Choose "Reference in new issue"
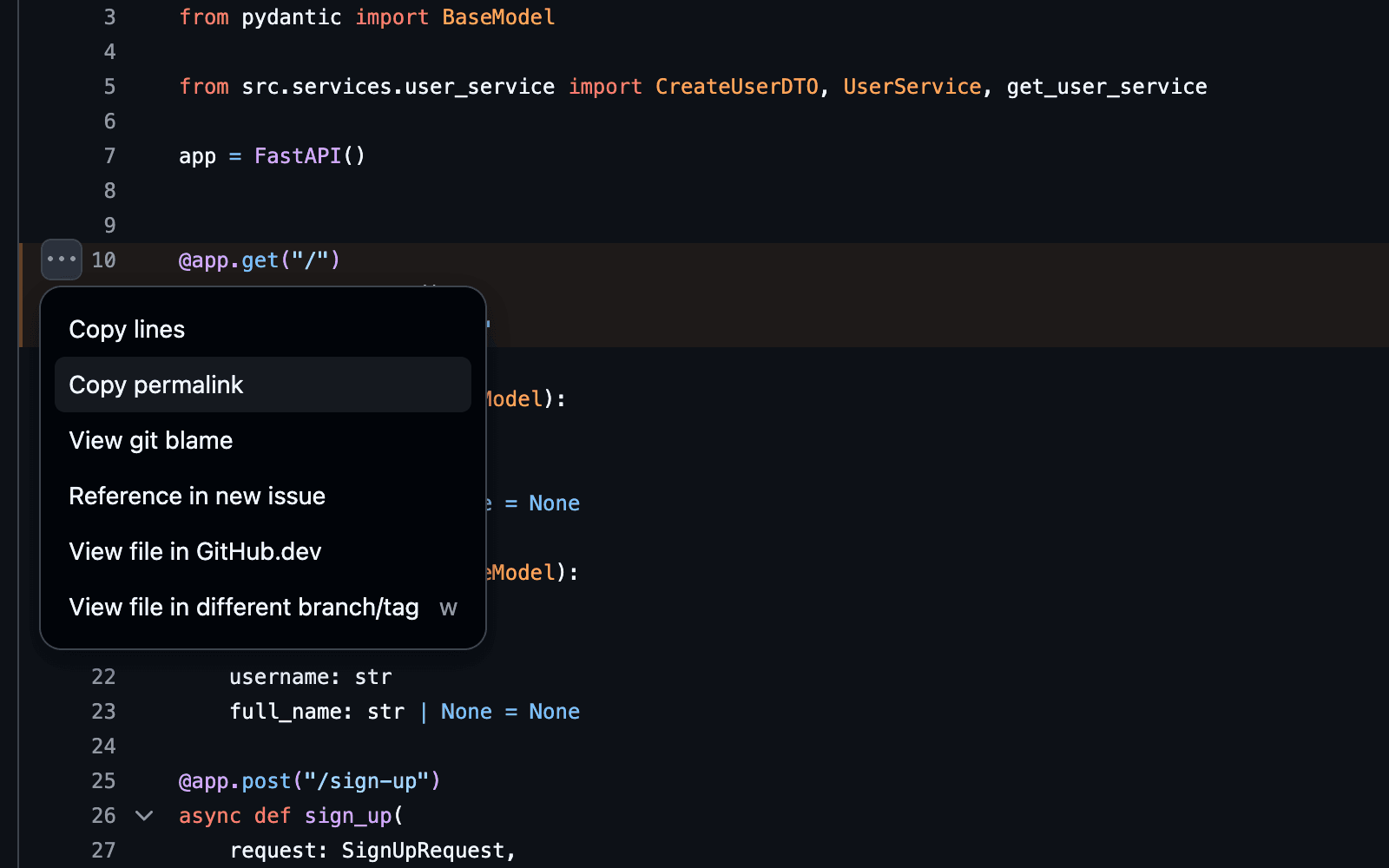This screenshot has height=868, width=1389. click(x=197, y=496)
